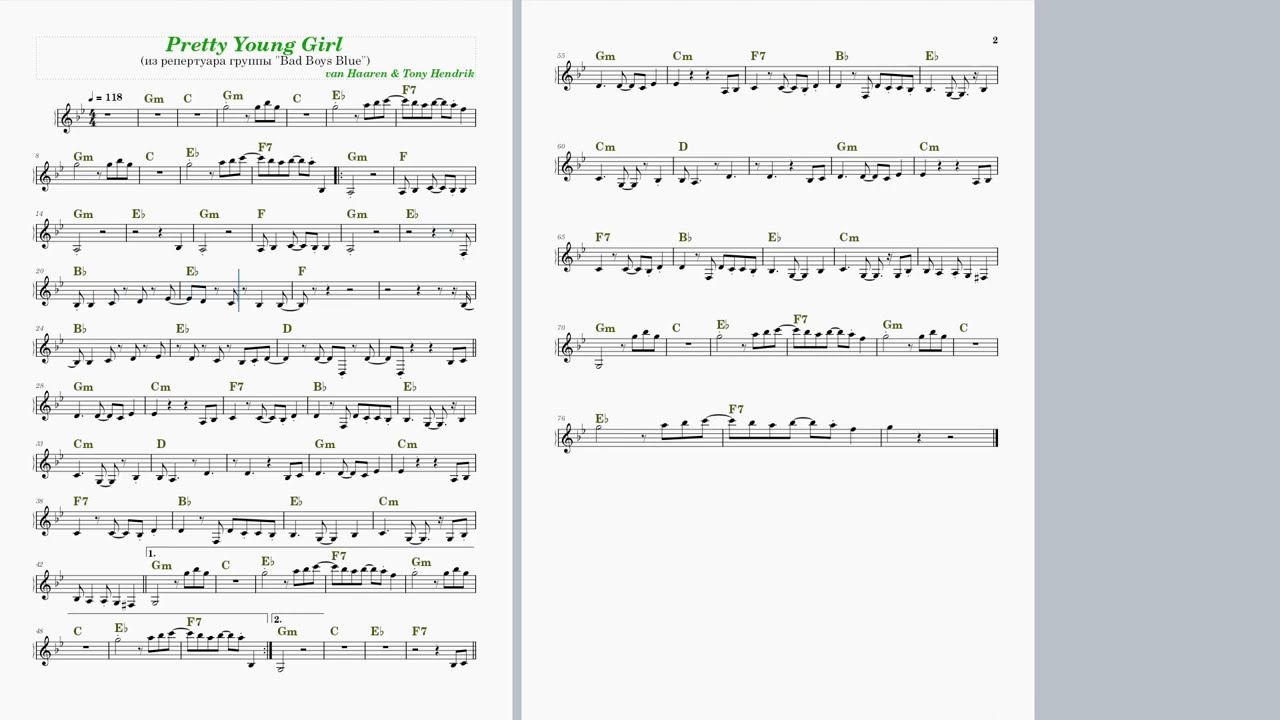Select the "Bad Boys Blue" subtitle line

tap(255, 61)
